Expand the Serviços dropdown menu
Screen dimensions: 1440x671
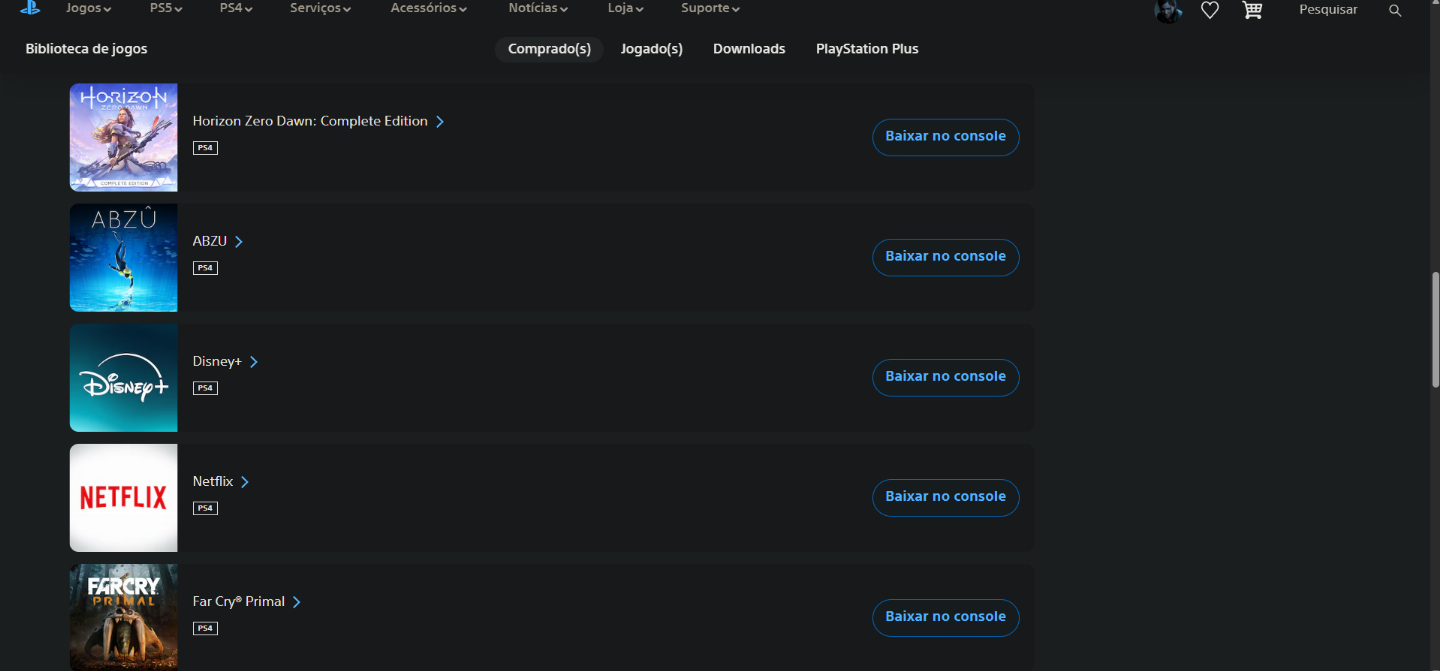click(320, 8)
